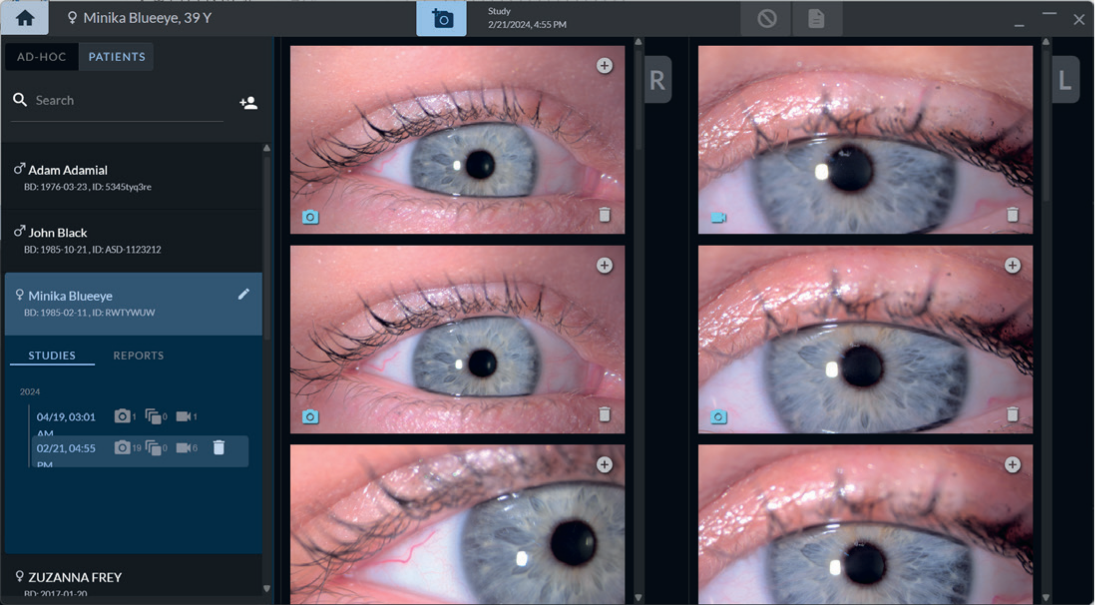1096x606 pixels.
Task: Open the third left-eye thumbnail
Action: pyautogui.click(x=865, y=524)
